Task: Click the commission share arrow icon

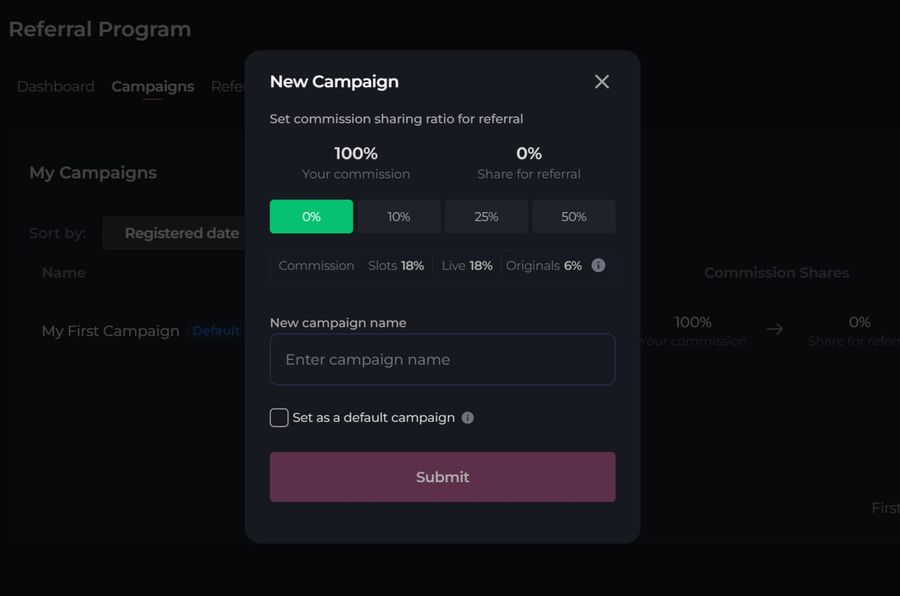Action: coord(775,329)
